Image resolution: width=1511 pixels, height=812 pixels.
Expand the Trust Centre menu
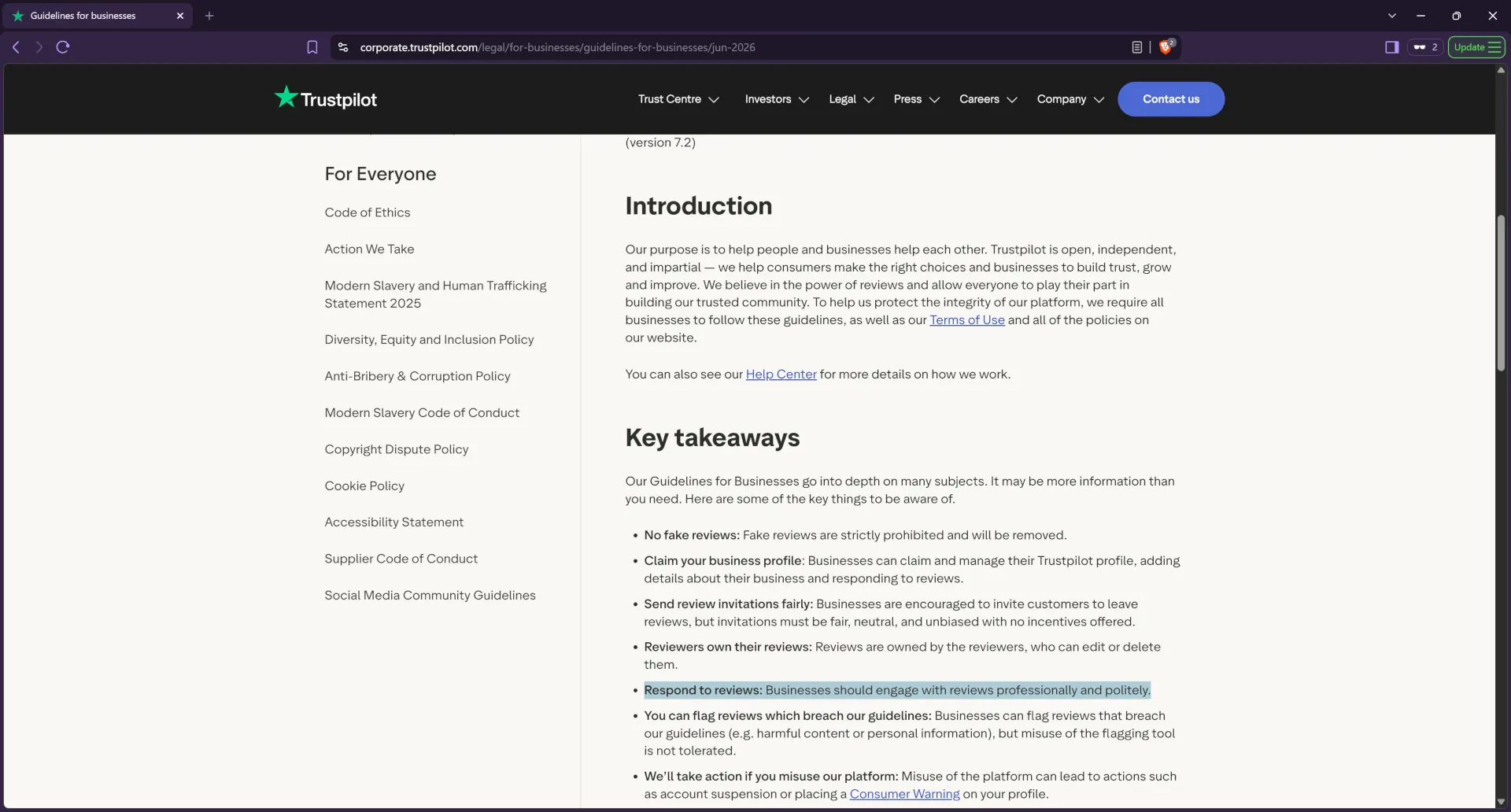(678, 99)
